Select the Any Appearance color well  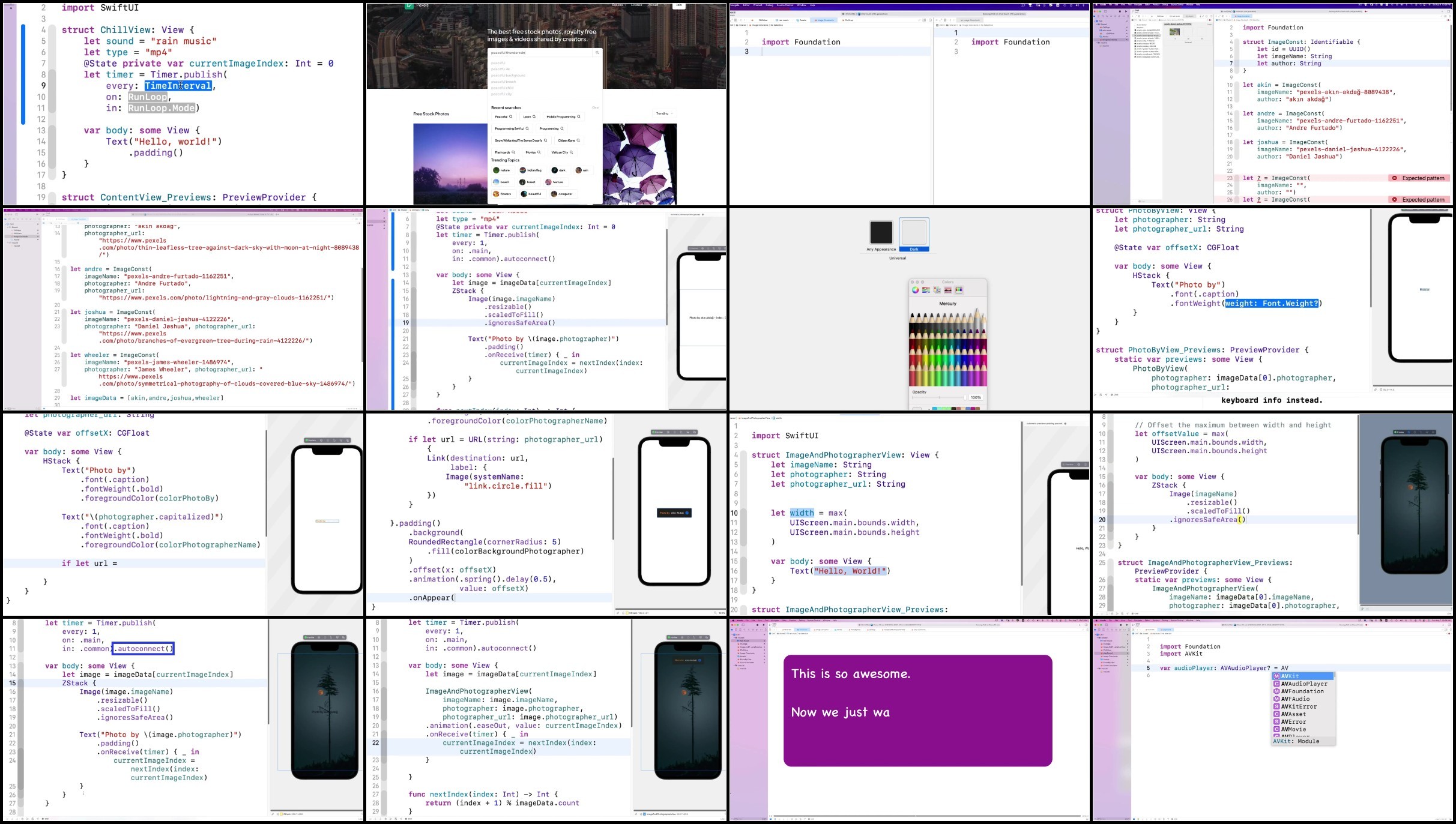881,232
